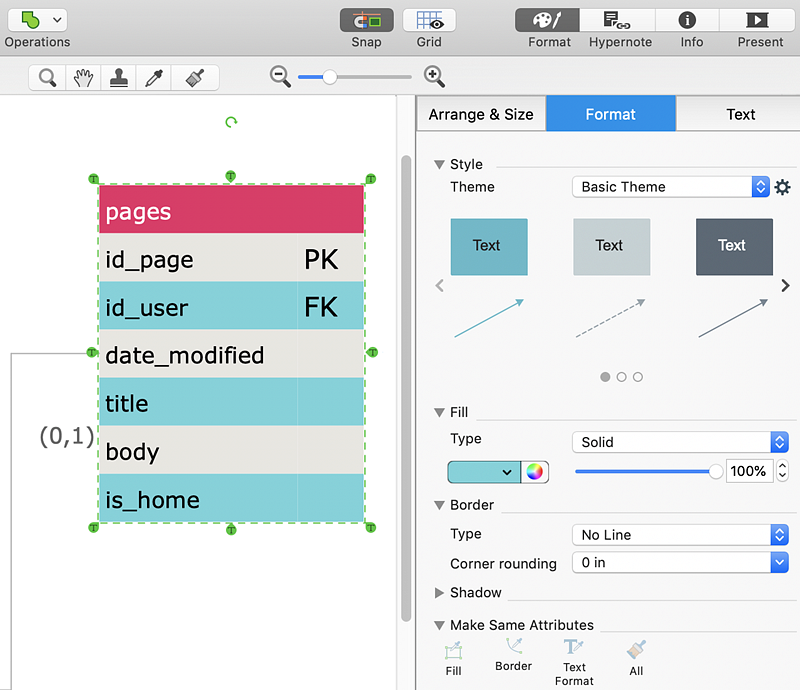Select the first style page dot
This screenshot has height=690, width=800.
pos(605,377)
